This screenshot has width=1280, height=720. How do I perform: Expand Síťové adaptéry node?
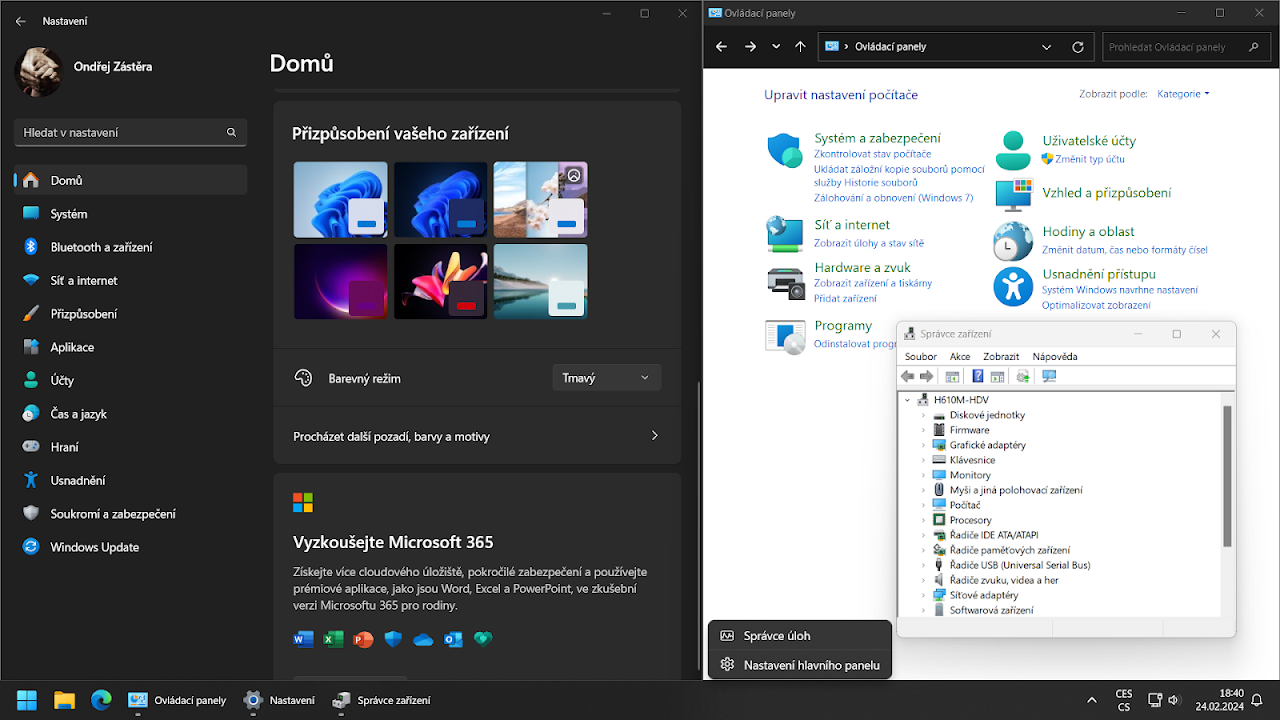(924, 595)
